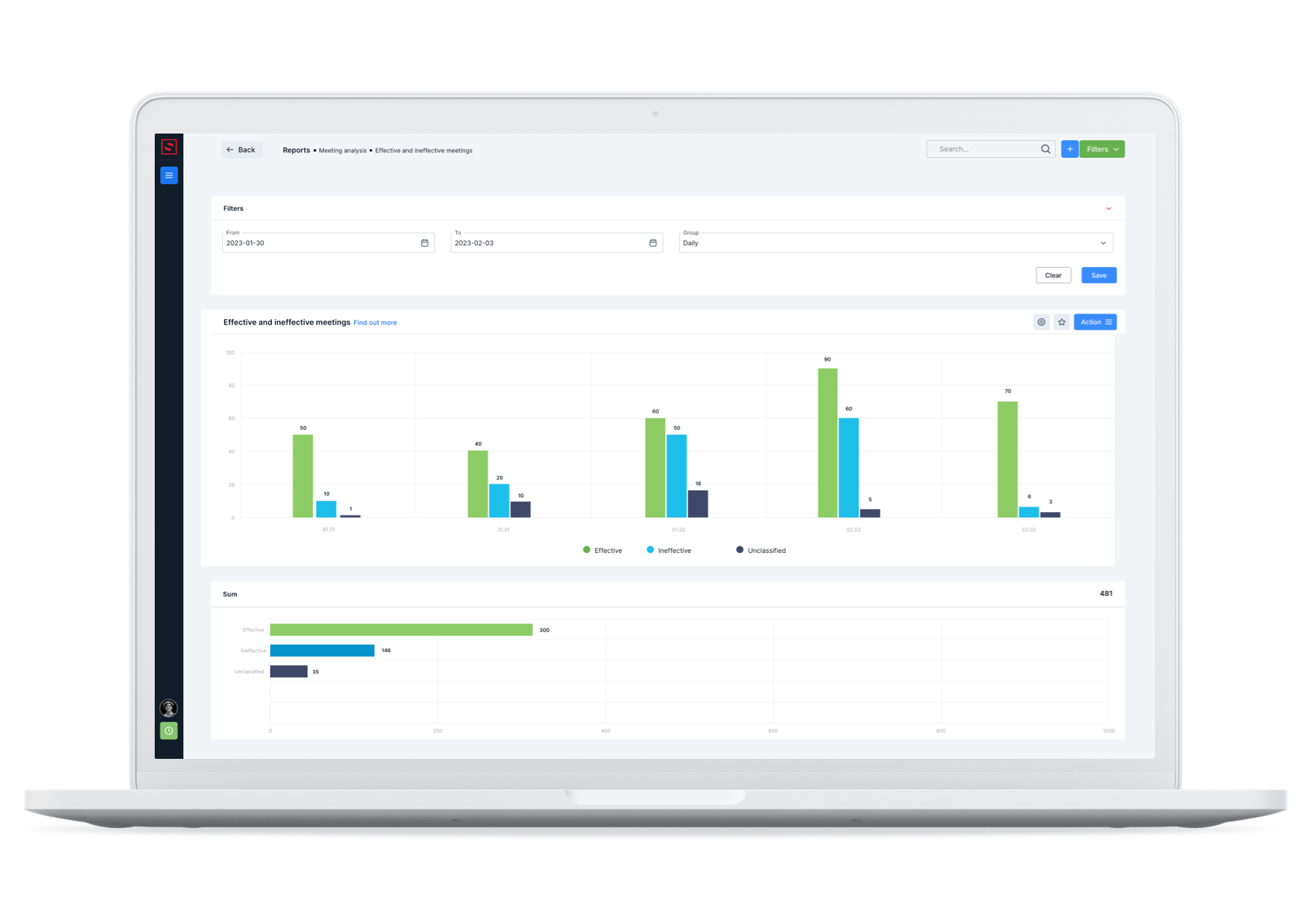The width and height of the screenshot is (1316, 907).
Task: Click the Clear button
Action: click(x=1053, y=275)
